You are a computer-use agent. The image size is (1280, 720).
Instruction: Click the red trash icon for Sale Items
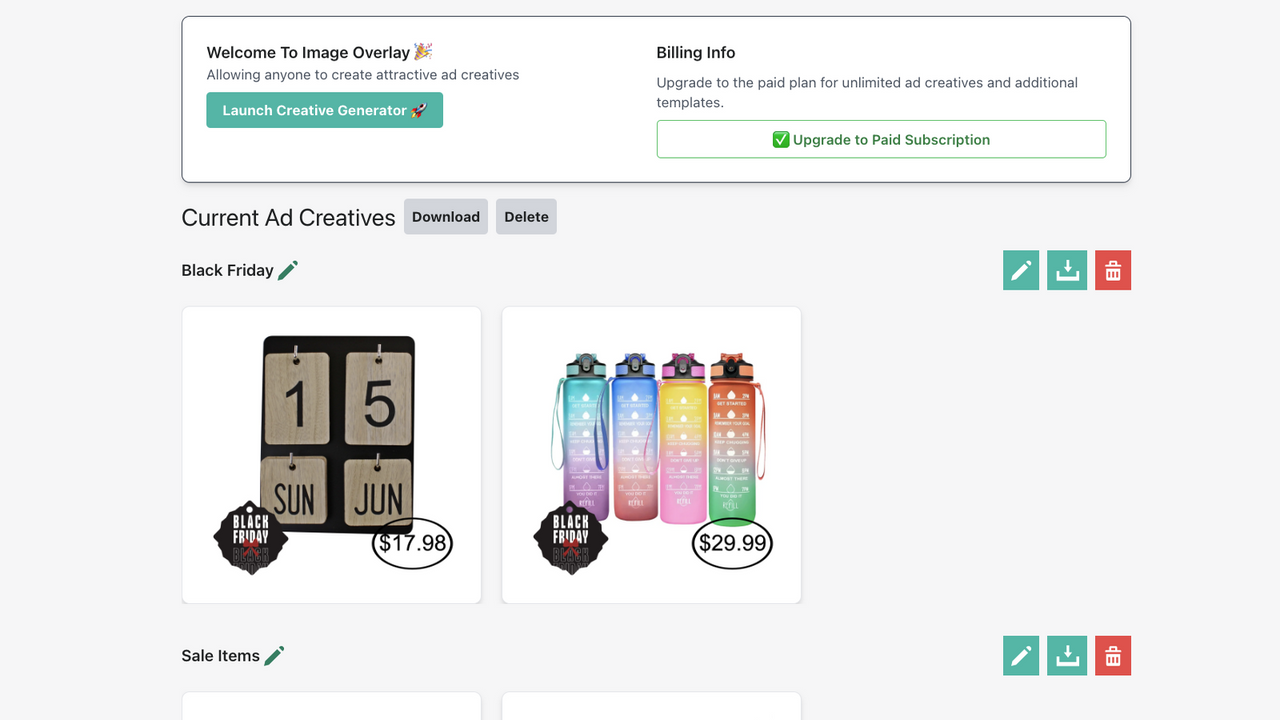click(1112, 655)
